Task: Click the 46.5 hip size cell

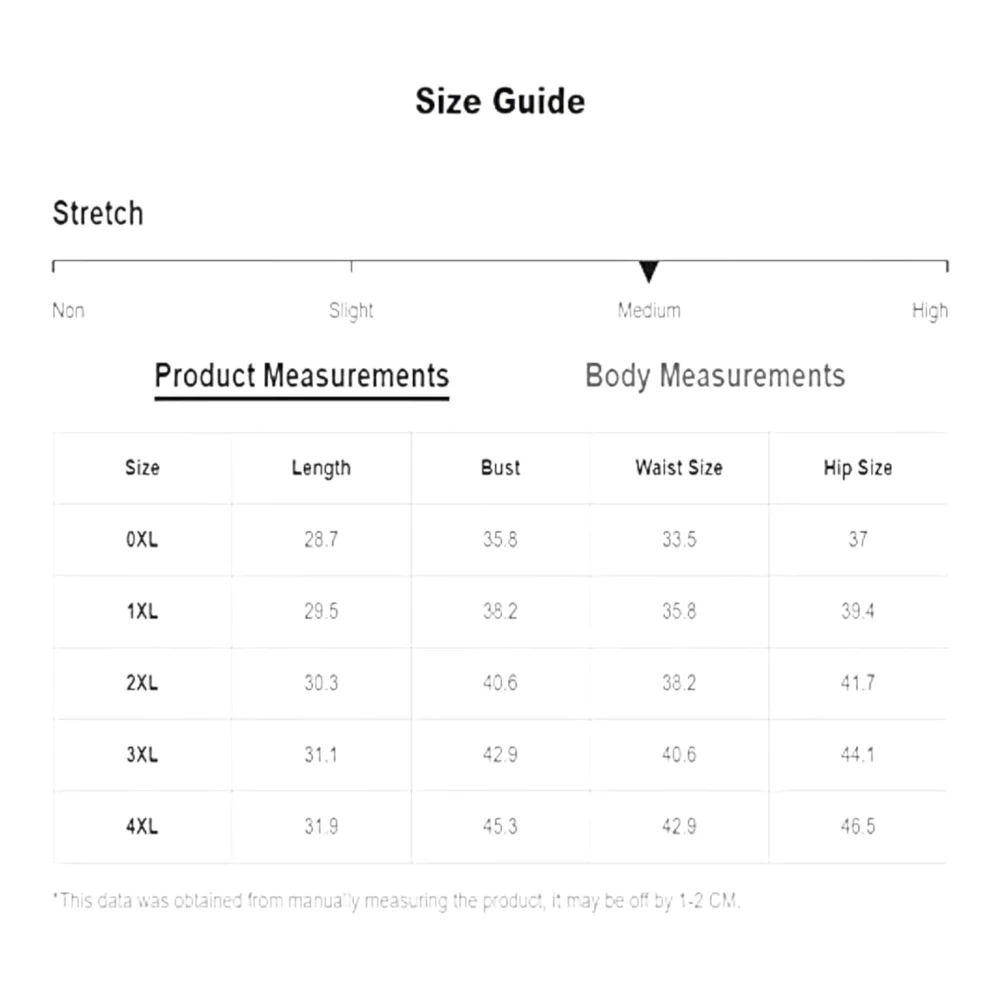Action: [x=858, y=827]
